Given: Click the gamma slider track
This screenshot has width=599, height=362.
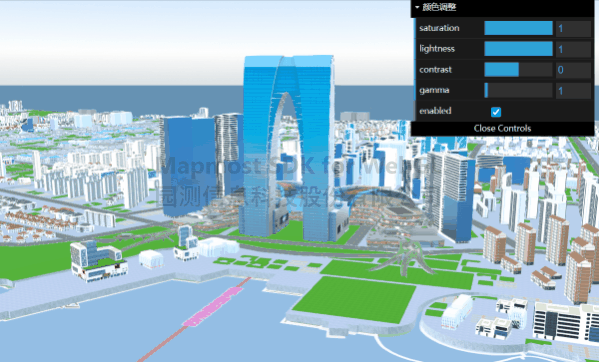Looking at the screenshot, I should coord(518,90).
